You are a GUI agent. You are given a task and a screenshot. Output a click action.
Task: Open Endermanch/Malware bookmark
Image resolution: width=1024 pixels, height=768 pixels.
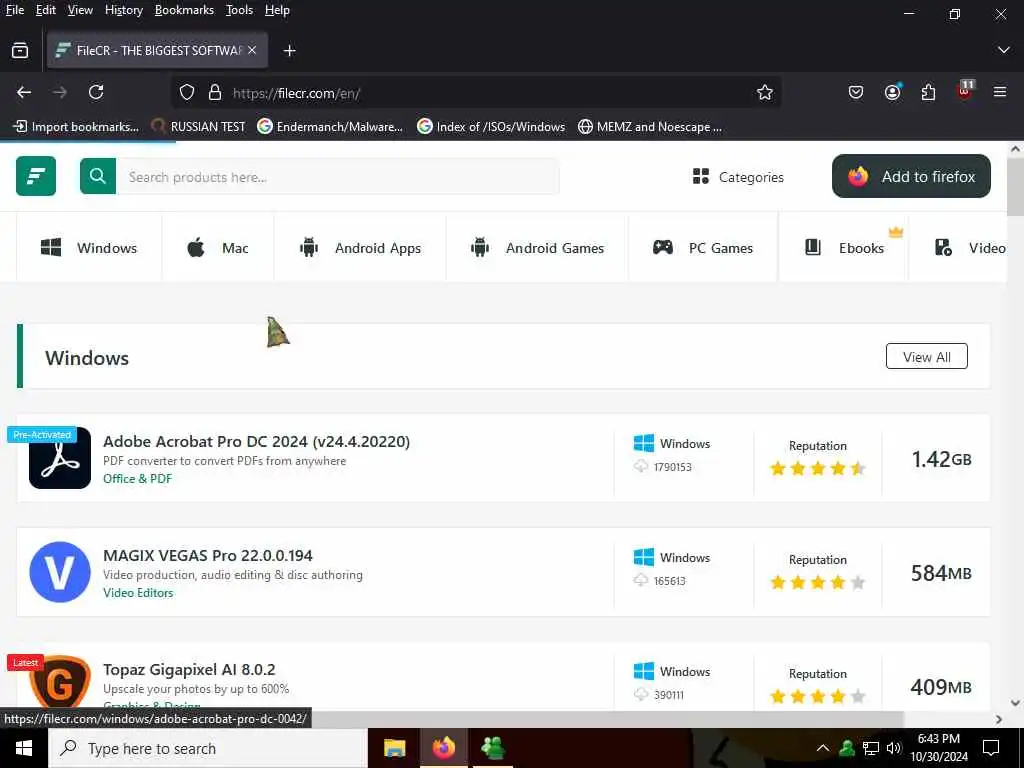330,127
